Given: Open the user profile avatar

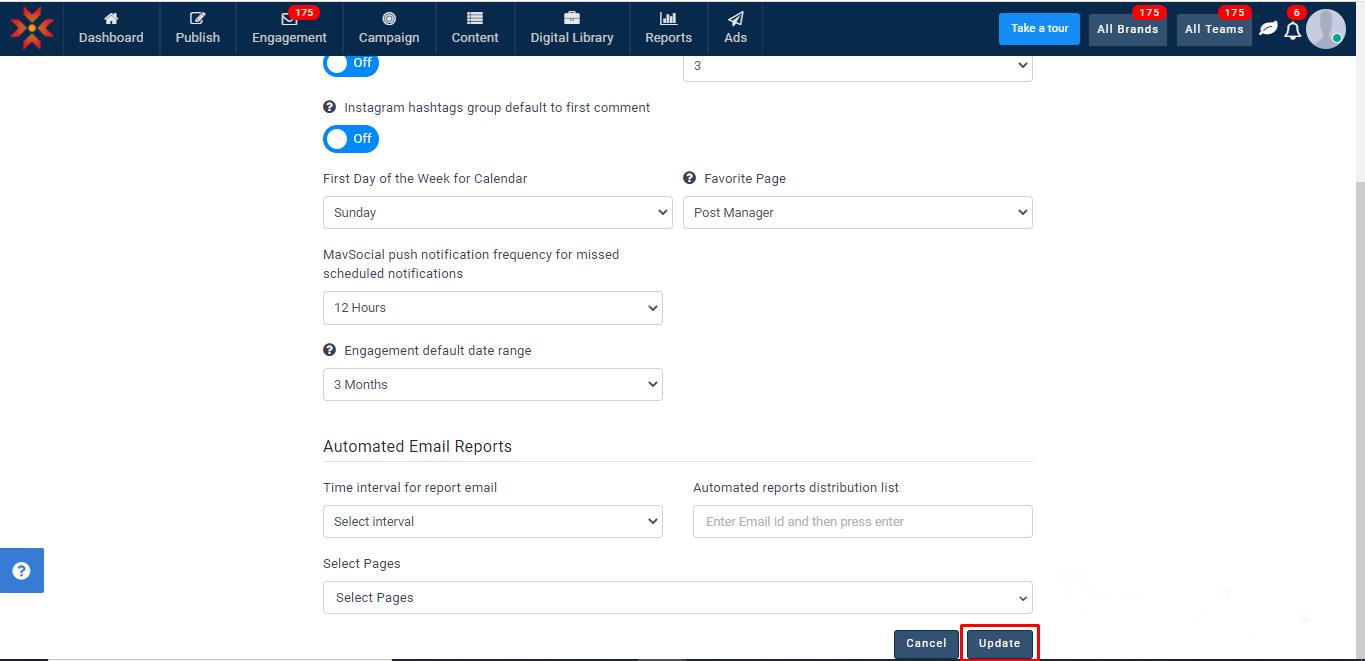Looking at the screenshot, I should pos(1326,29).
